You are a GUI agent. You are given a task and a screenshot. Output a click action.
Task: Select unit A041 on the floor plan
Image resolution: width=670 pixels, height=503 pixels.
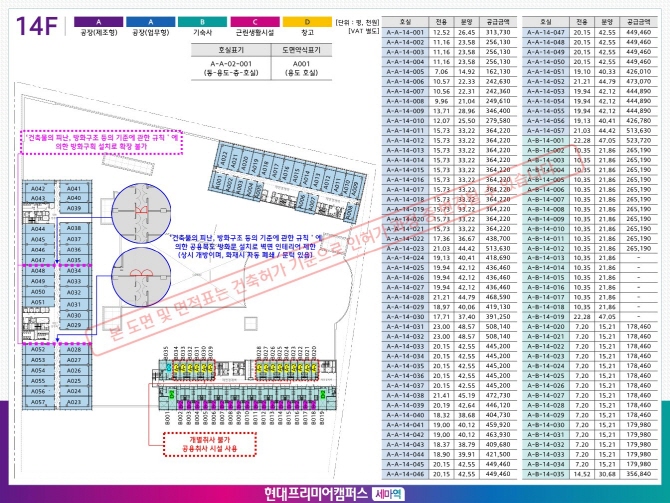pyautogui.click(x=73, y=188)
